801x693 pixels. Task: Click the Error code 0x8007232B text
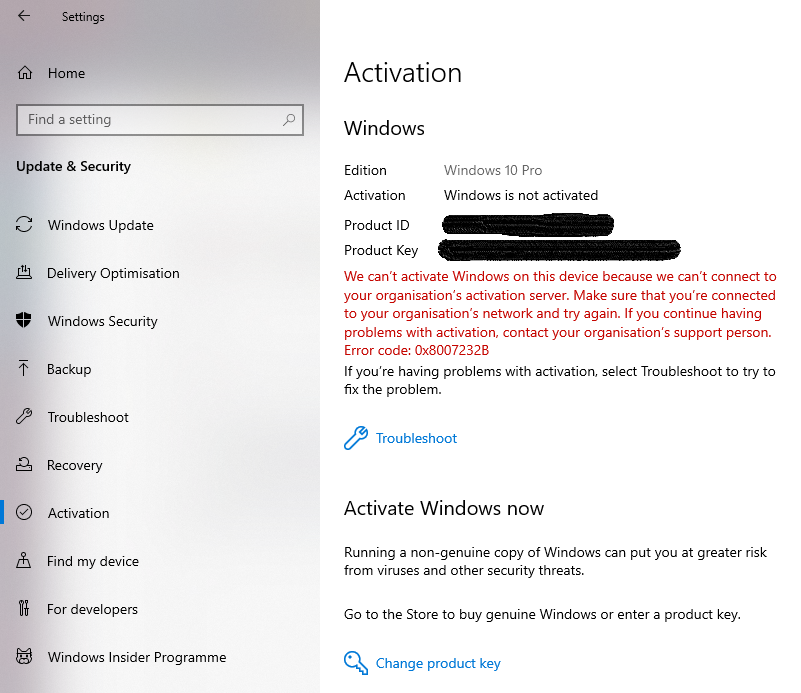click(x=416, y=350)
